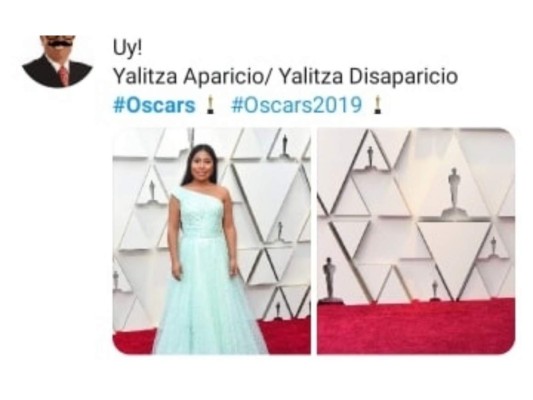Open the right photo of the empty red carpet

coord(416,241)
